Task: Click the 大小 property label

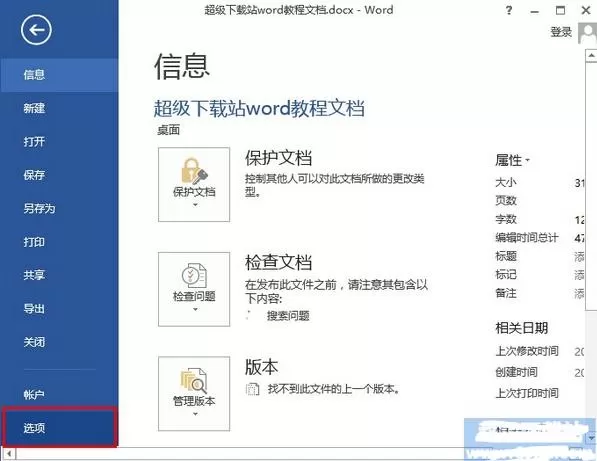Action: click(506, 183)
